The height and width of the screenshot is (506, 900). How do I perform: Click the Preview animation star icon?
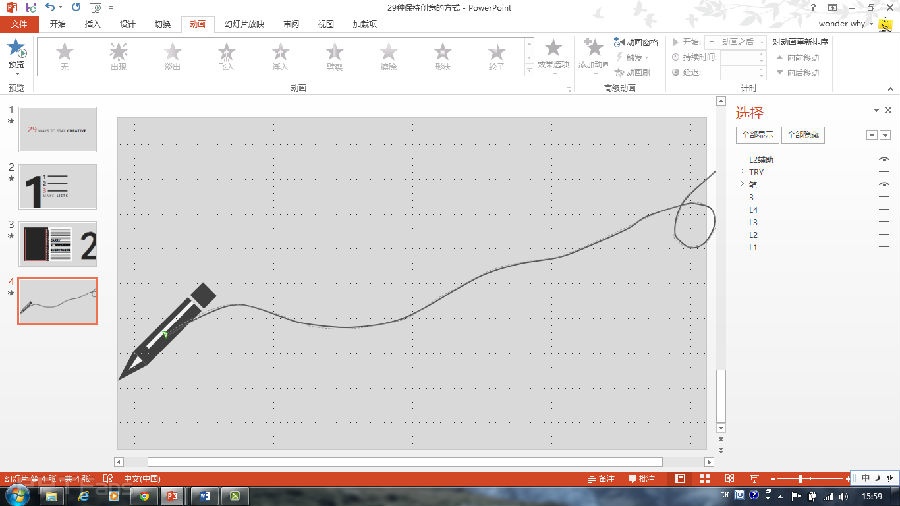coord(16,49)
